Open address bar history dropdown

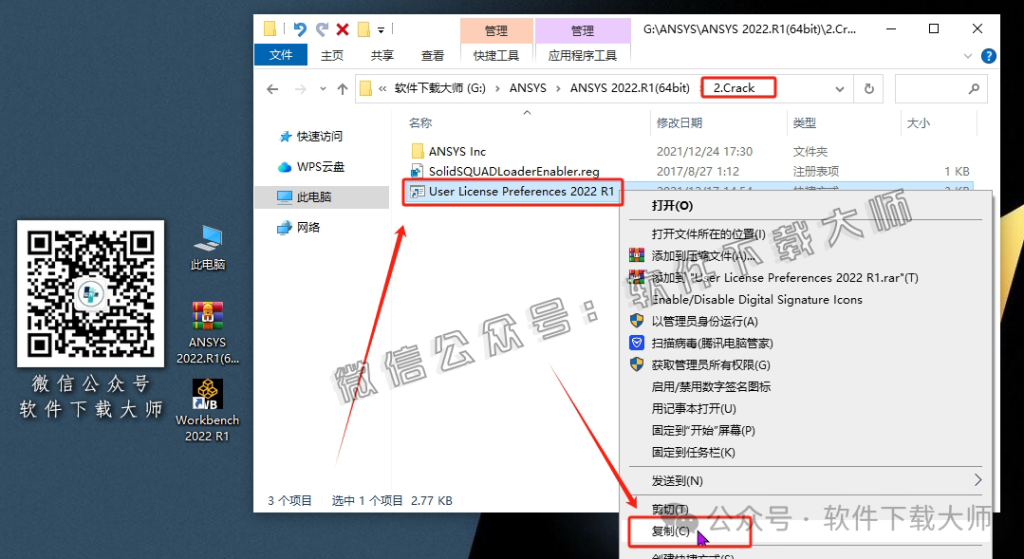pos(840,89)
